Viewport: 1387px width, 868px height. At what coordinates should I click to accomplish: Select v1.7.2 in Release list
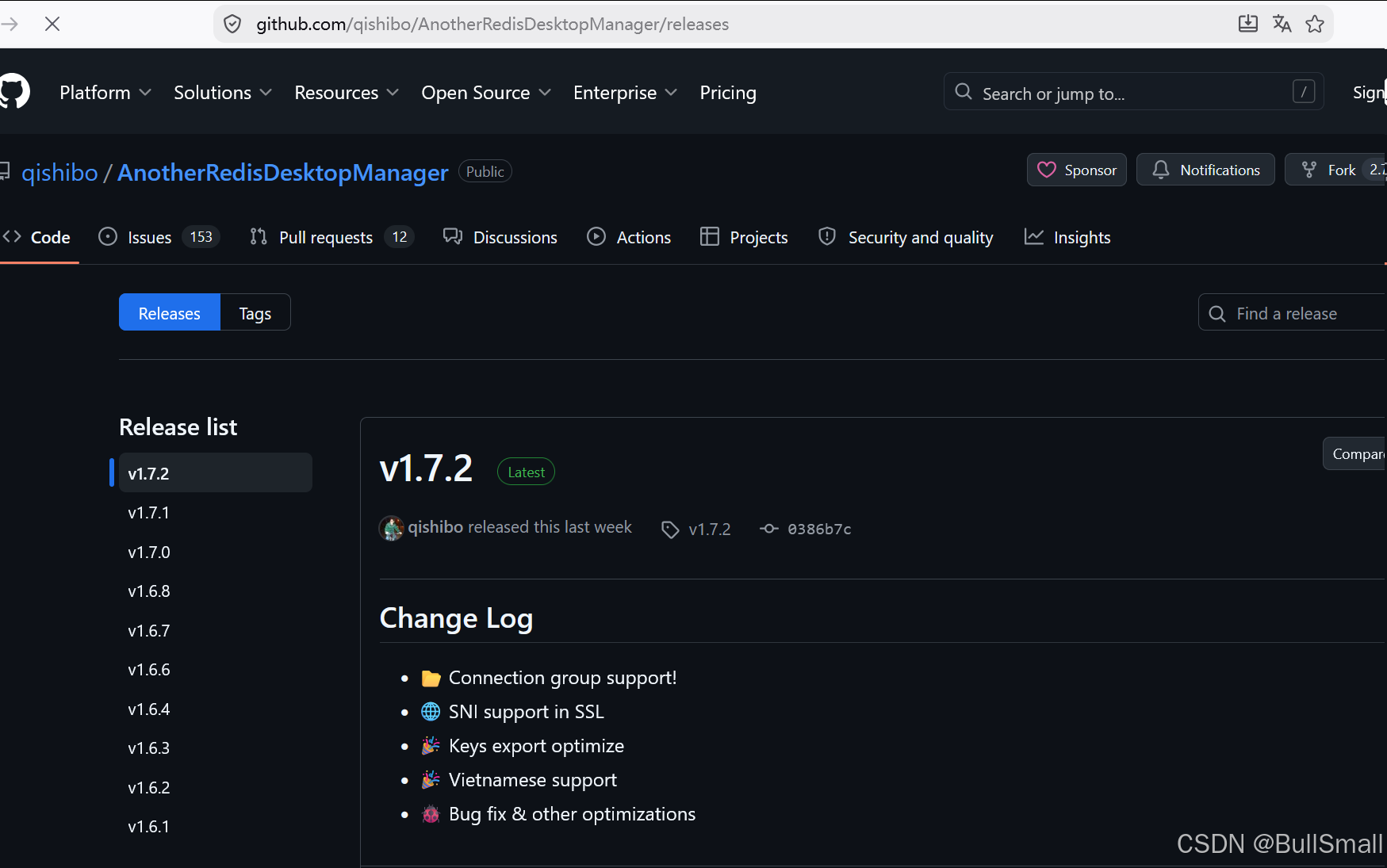pyautogui.click(x=216, y=473)
